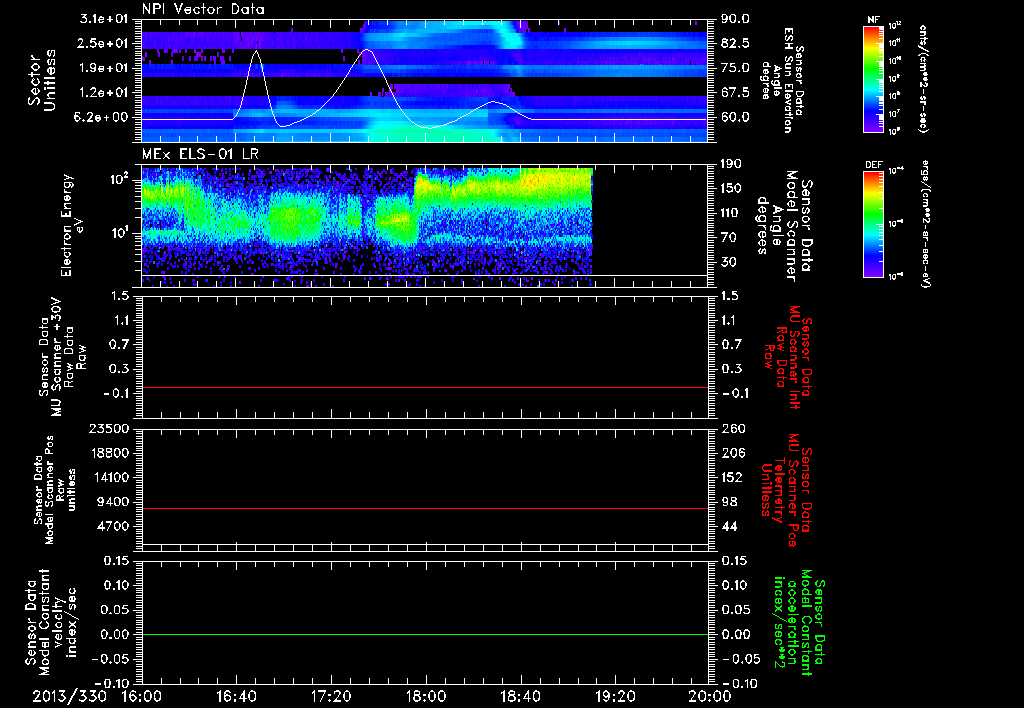Click the flat green line in velocity panel
Image resolution: width=1024 pixels, height=708 pixels.
coord(424,634)
